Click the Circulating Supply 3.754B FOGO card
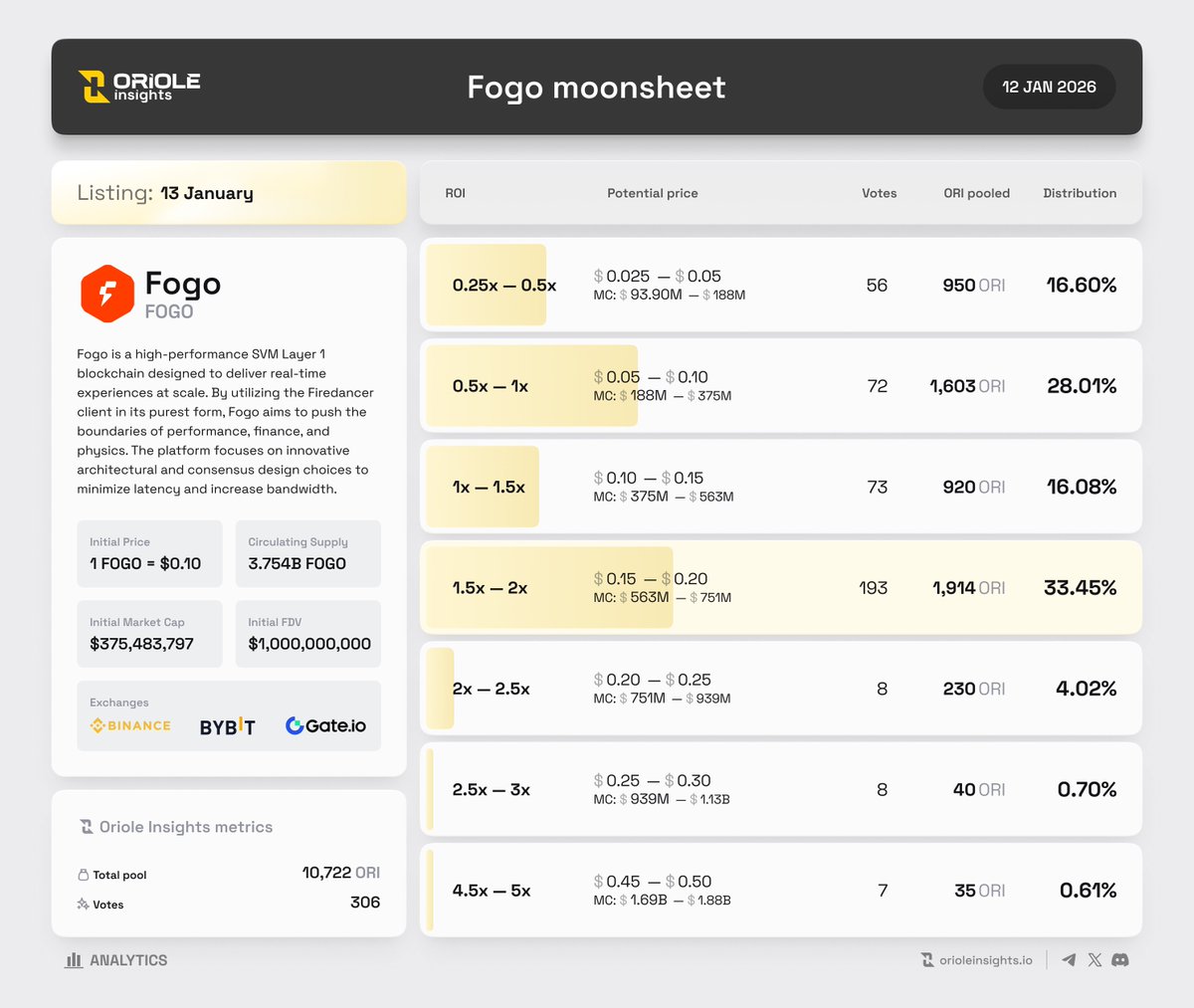Image resolution: width=1194 pixels, height=1008 pixels. [x=308, y=553]
